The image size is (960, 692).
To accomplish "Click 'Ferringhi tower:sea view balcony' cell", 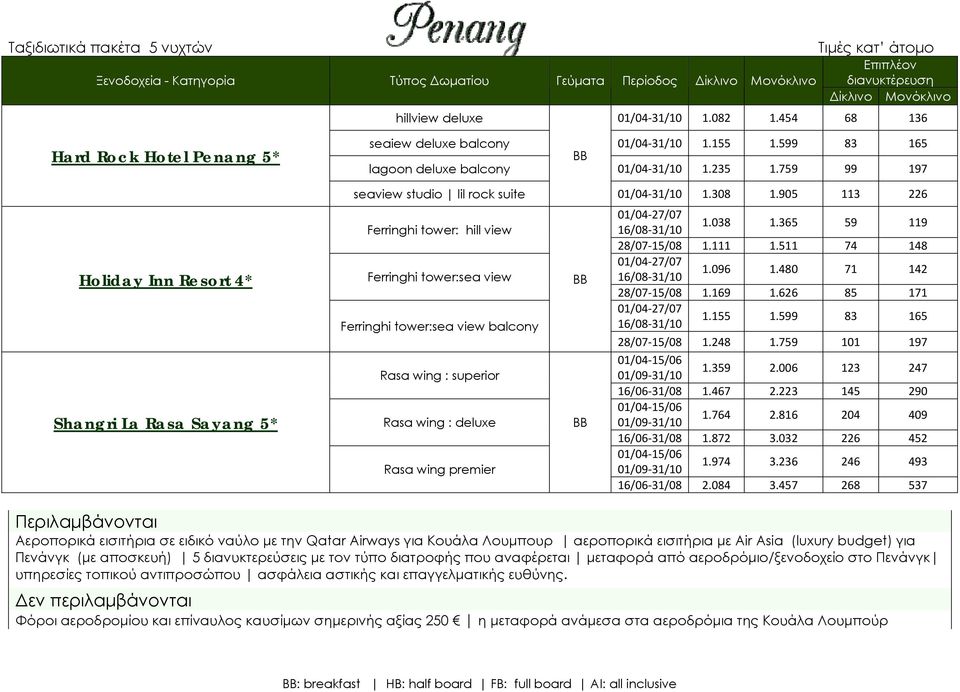I will [439, 326].
